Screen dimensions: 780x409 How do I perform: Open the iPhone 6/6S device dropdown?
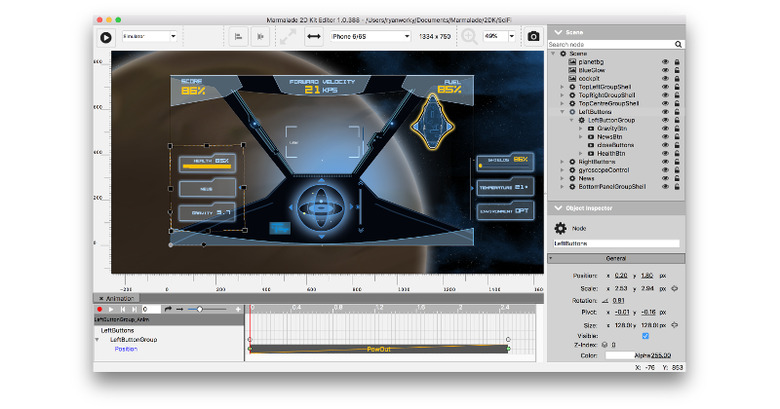(371, 36)
